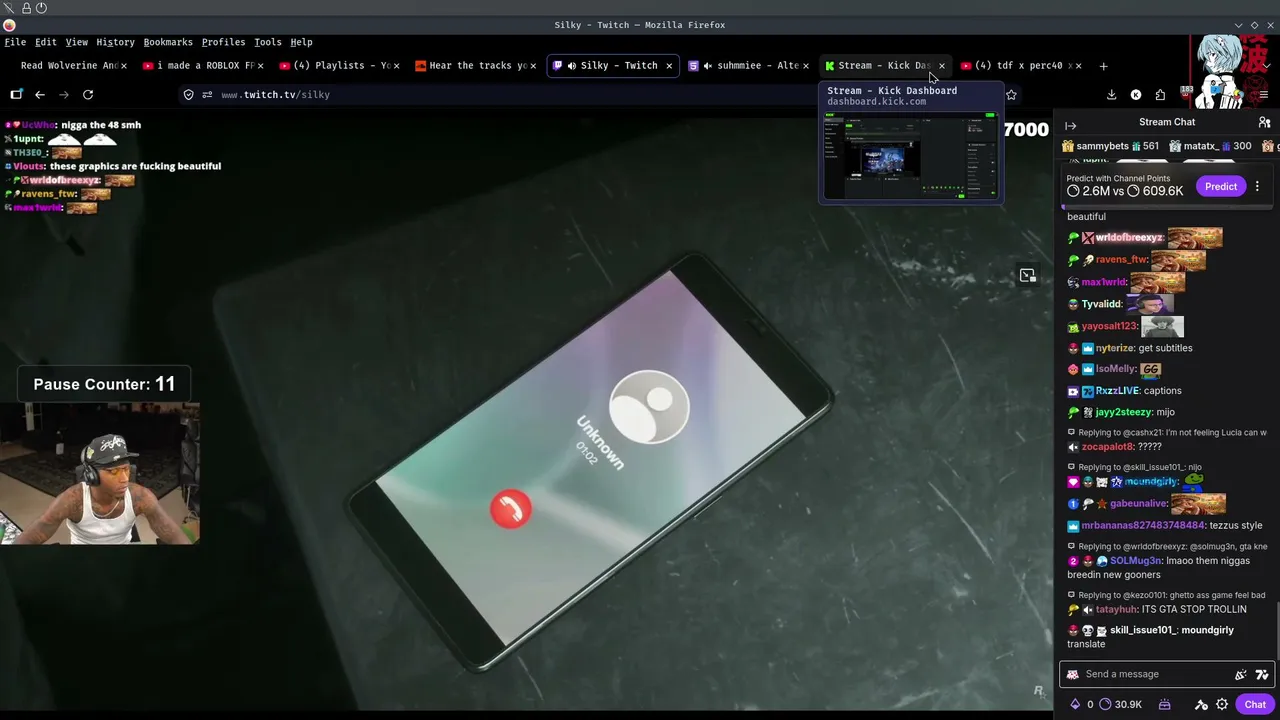Open the File menu

click(15, 42)
